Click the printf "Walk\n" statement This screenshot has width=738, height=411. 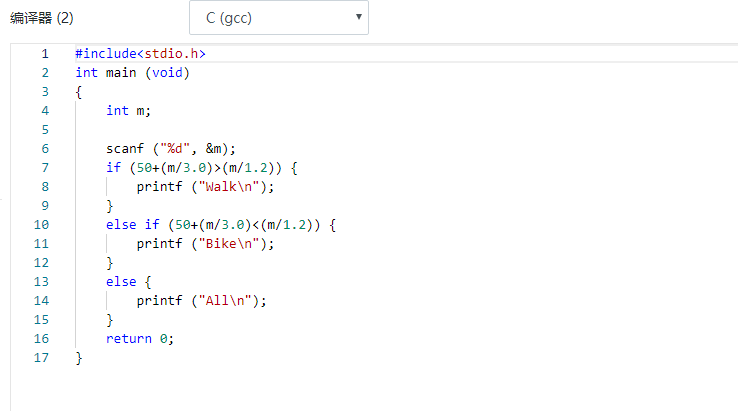205,187
